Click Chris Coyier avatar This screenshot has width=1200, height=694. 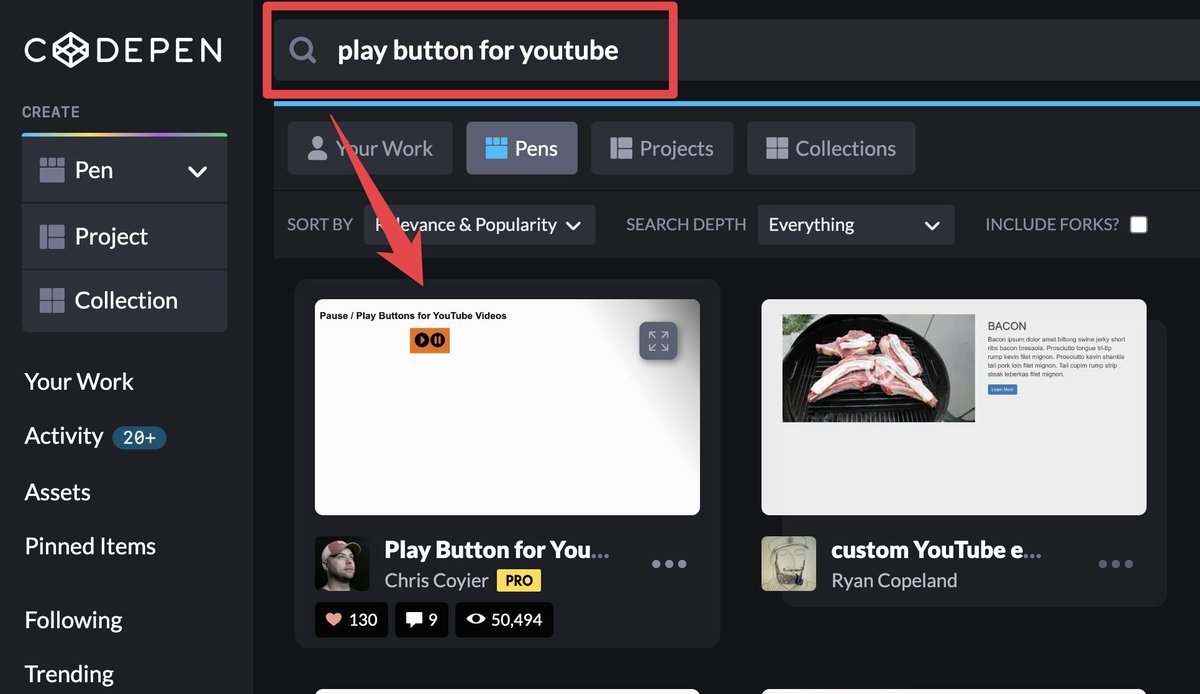pos(342,564)
